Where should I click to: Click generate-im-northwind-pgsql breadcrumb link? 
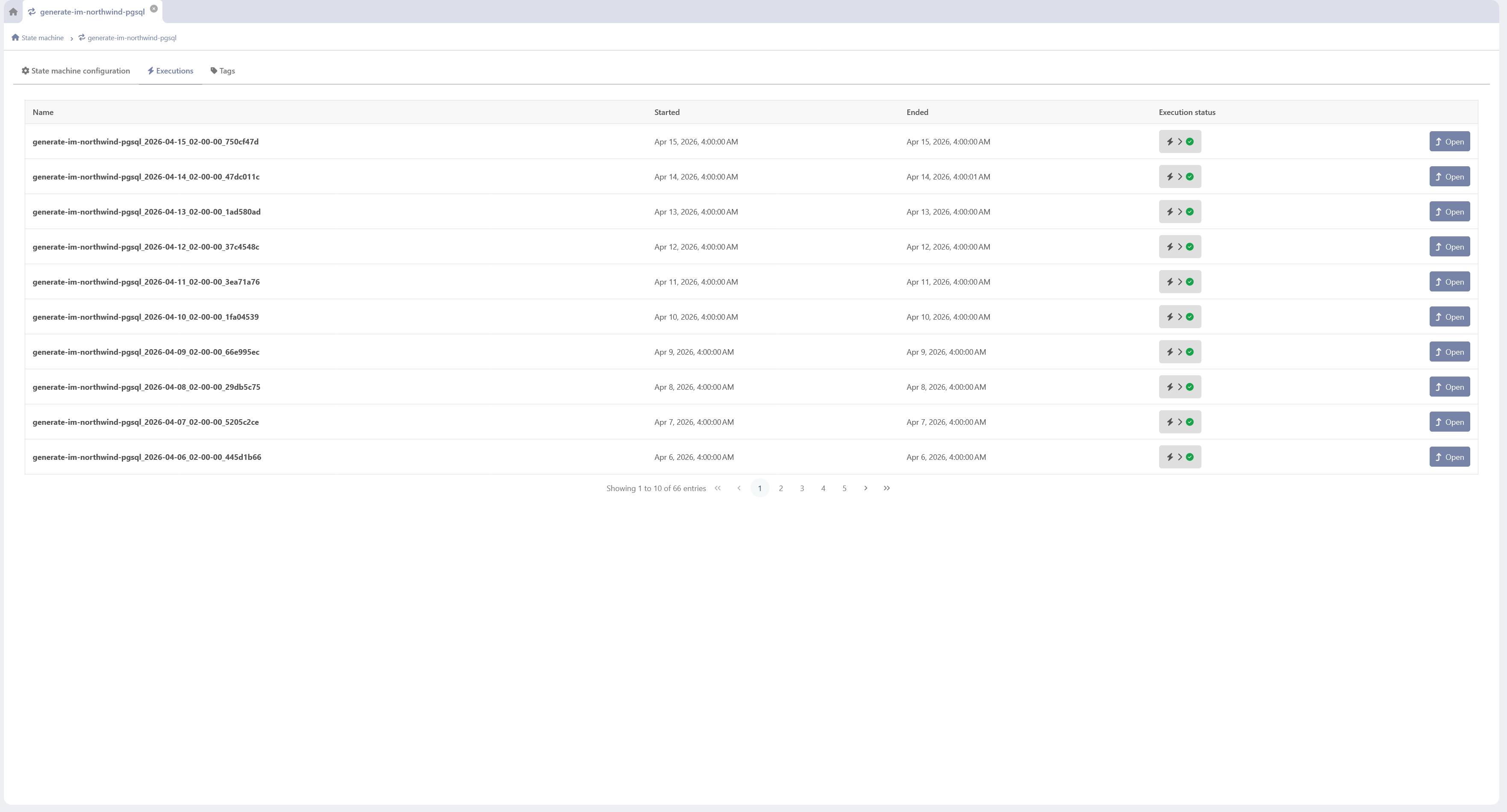click(127, 38)
